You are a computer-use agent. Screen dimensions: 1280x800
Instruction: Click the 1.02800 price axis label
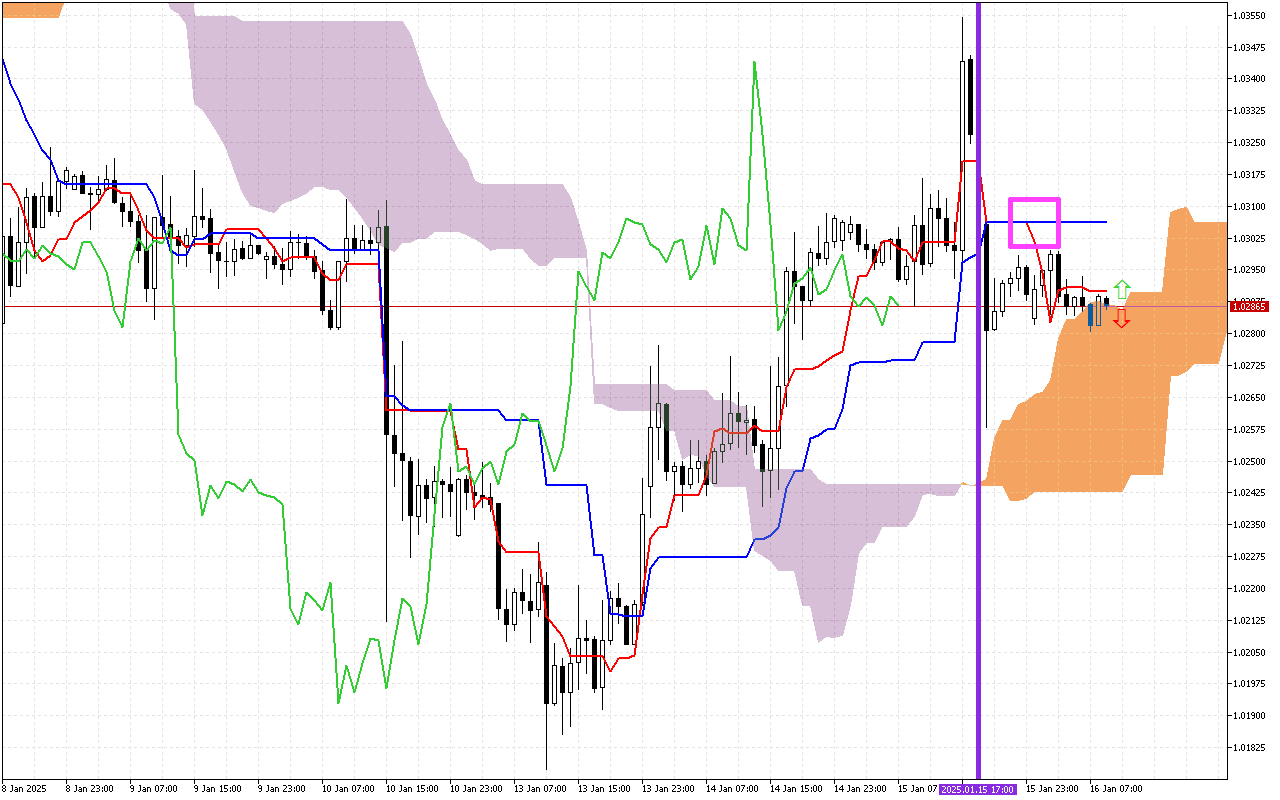pyautogui.click(x=1250, y=334)
